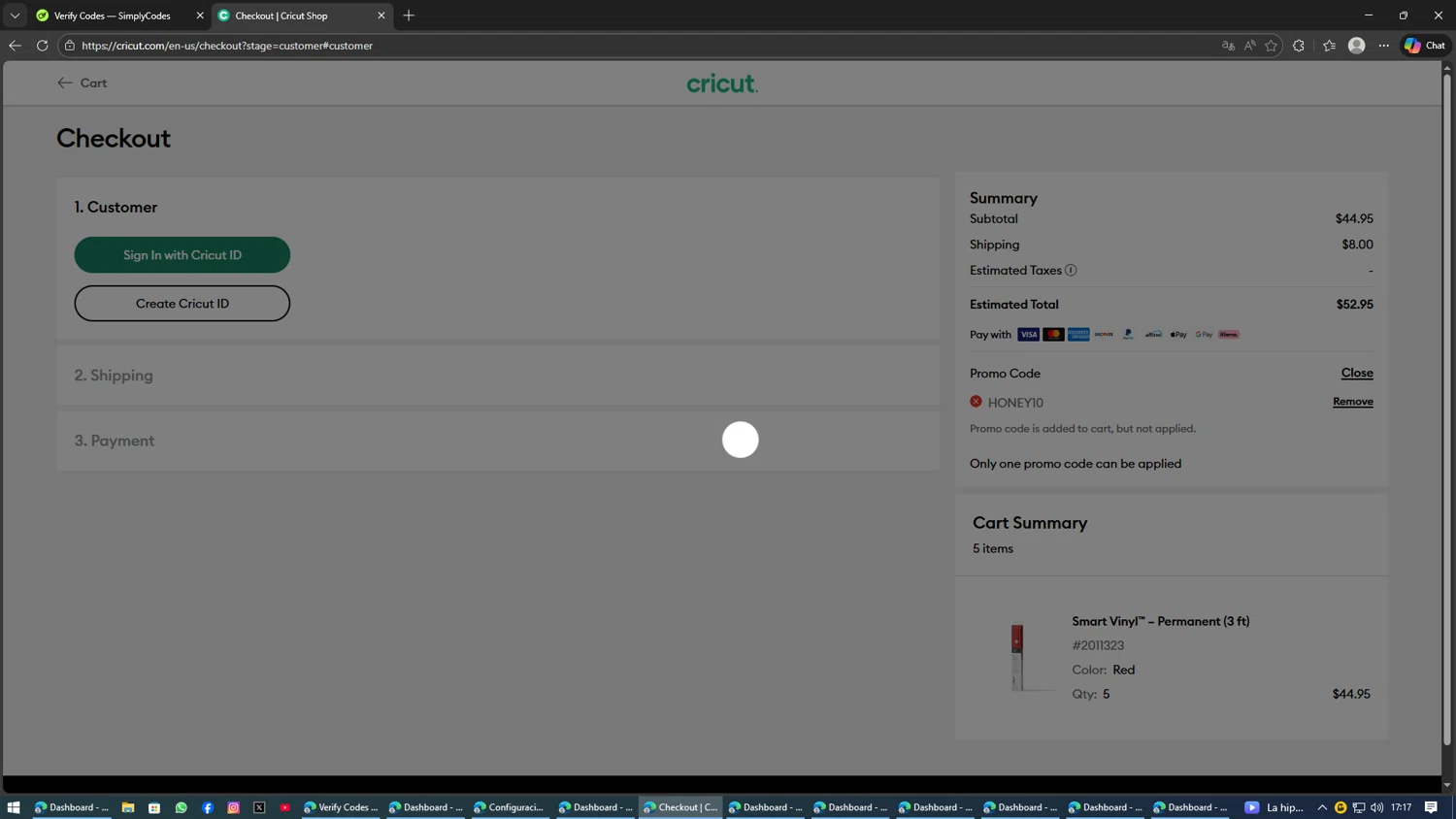The height and width of the screenshot is (819, 1456).
Task: Click Google Pay payment icon
Action: click(x=1204, y=335)
